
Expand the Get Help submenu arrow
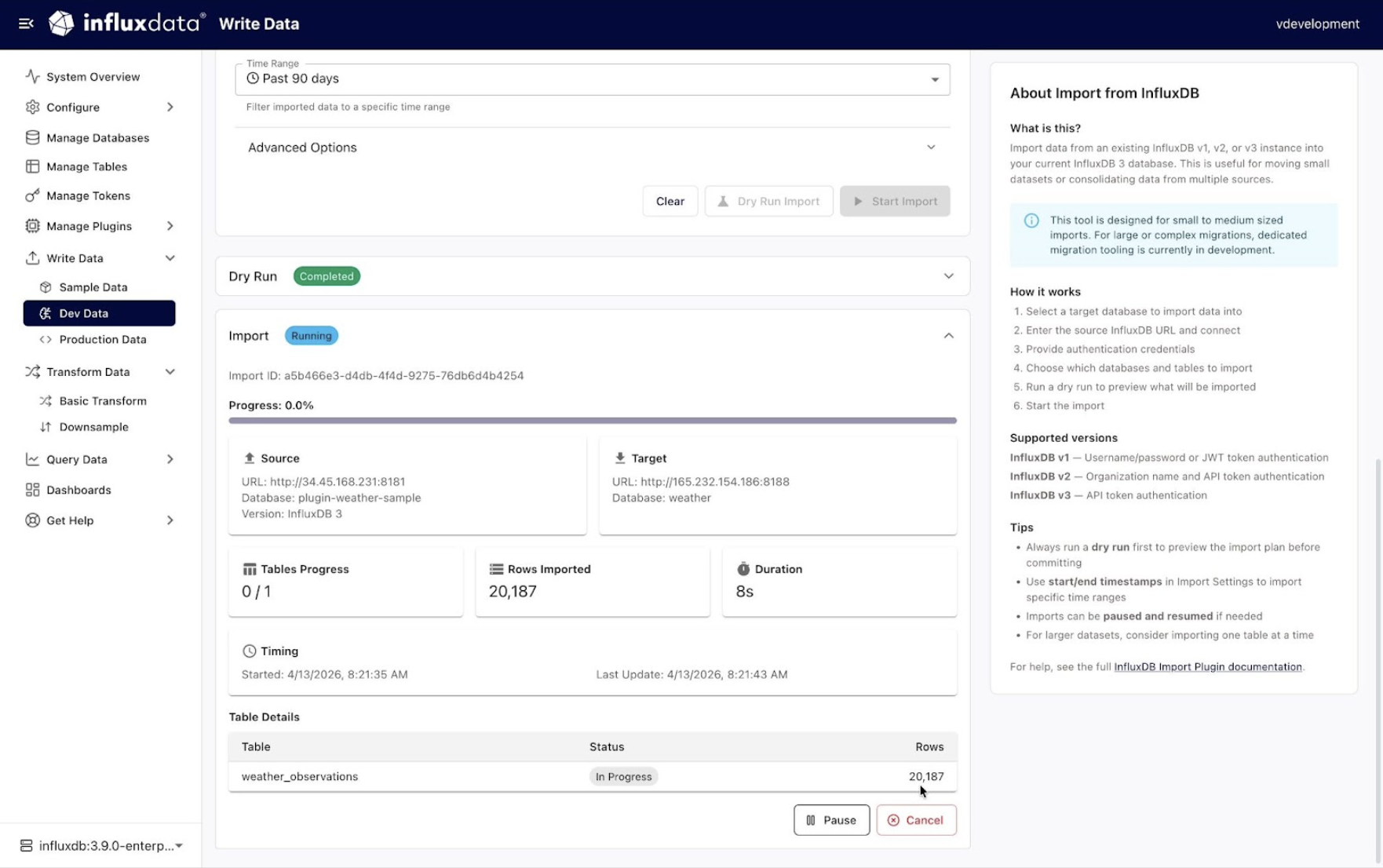coord(170,520)
